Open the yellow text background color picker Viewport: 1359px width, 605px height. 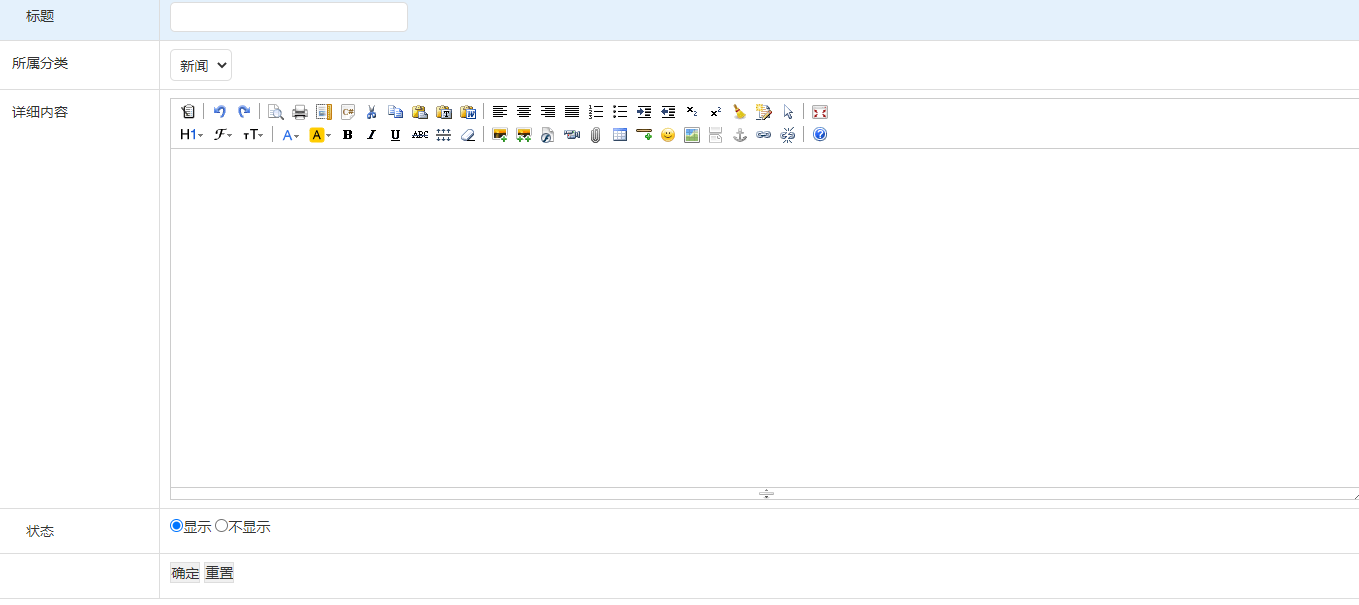(320, 135)
